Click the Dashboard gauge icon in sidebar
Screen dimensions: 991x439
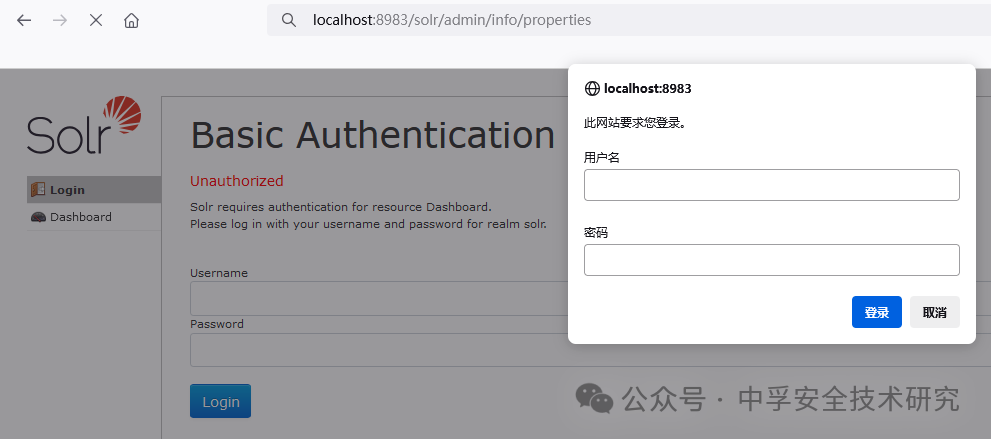pyautogui.click(x=39, y=217)
